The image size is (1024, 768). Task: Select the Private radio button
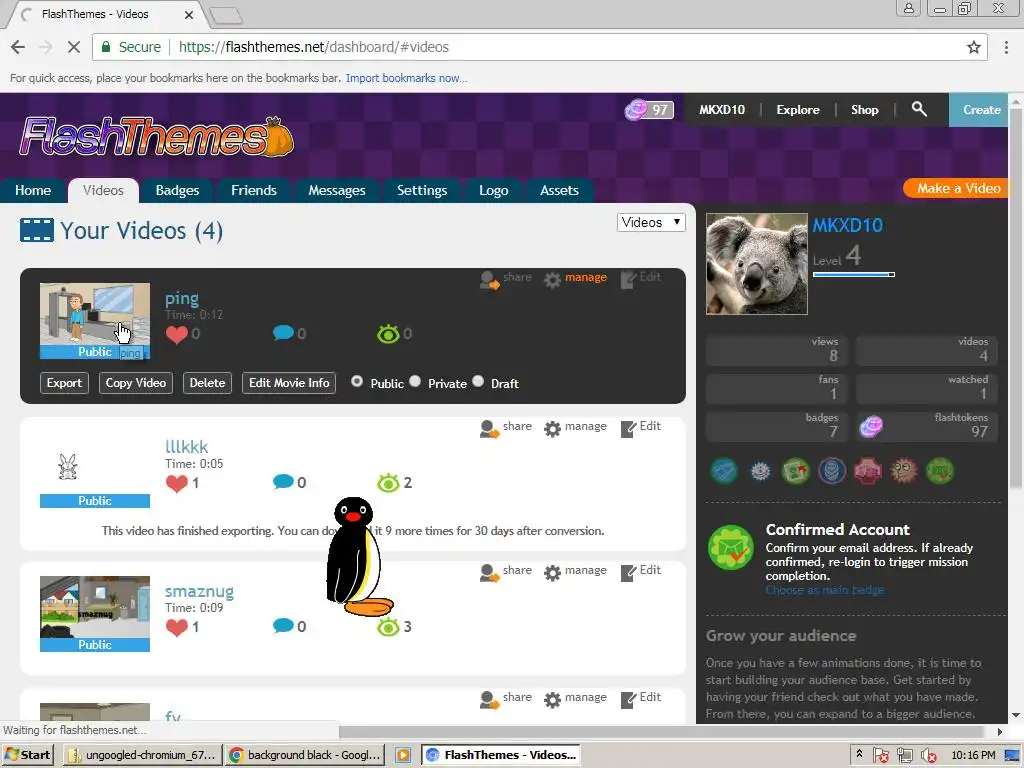415,381
